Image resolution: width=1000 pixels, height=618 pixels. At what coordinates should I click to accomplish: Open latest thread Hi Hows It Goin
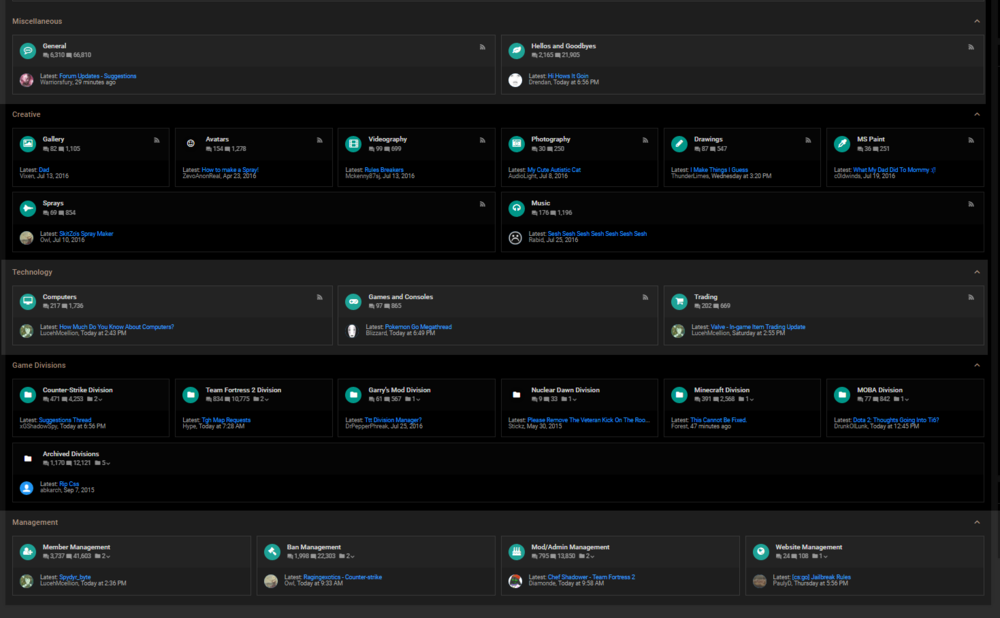[568, 76]
